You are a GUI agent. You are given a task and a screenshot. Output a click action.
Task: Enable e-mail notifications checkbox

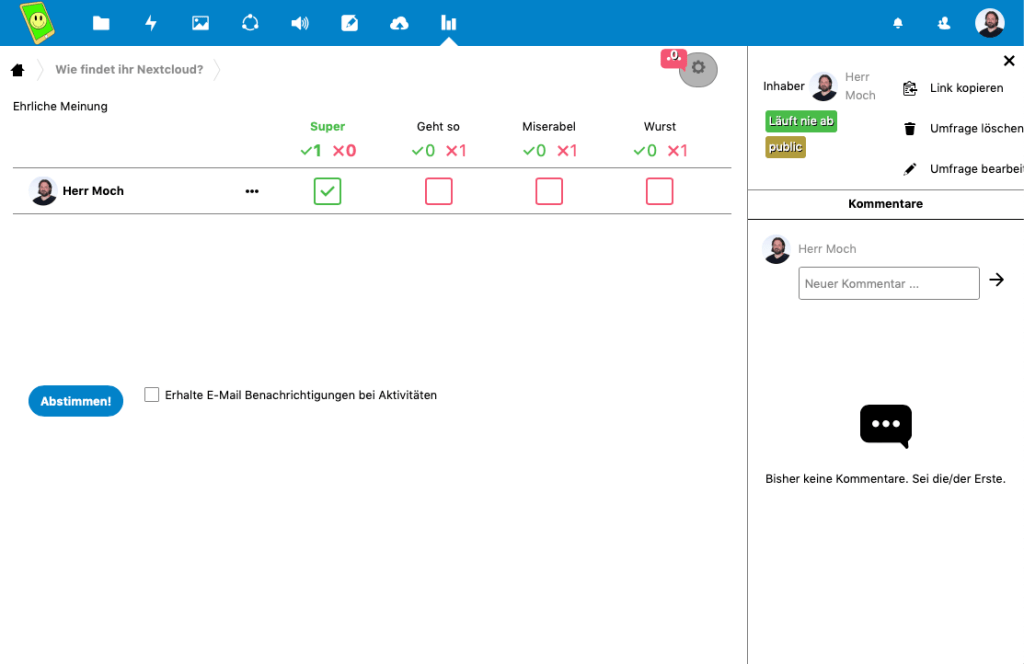coord(152,395)
